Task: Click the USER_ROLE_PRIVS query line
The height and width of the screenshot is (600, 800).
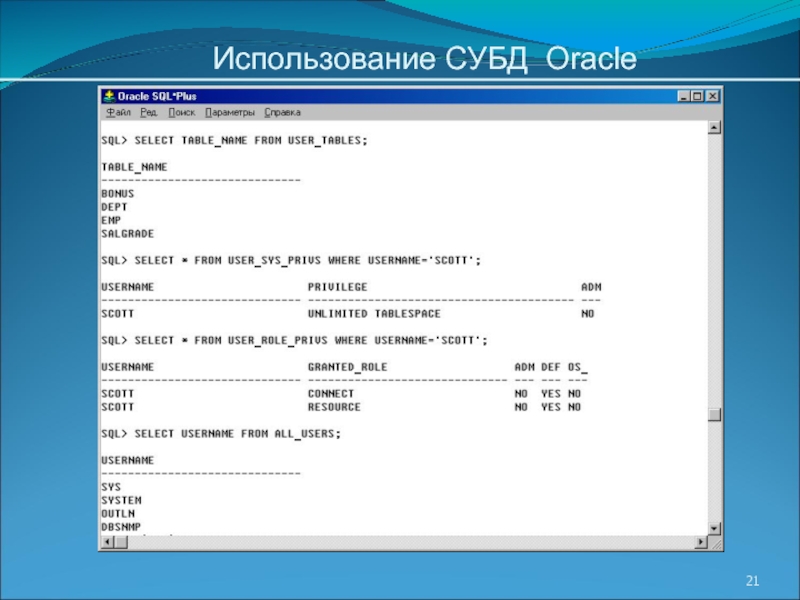Action: 294,341
